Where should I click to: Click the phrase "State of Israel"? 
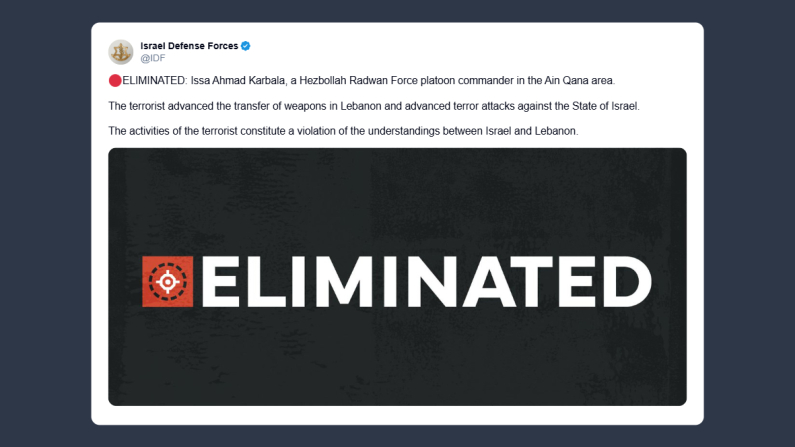coord(596,106)
